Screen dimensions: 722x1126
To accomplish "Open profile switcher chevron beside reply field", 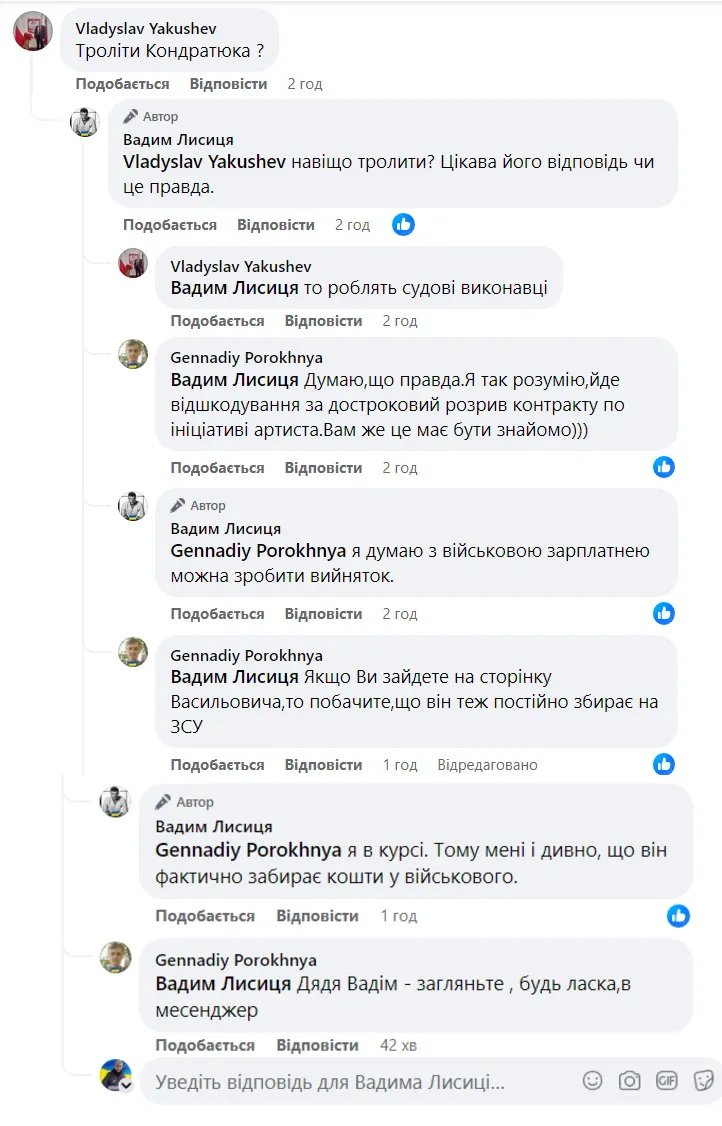I will tap(126, 1087).
